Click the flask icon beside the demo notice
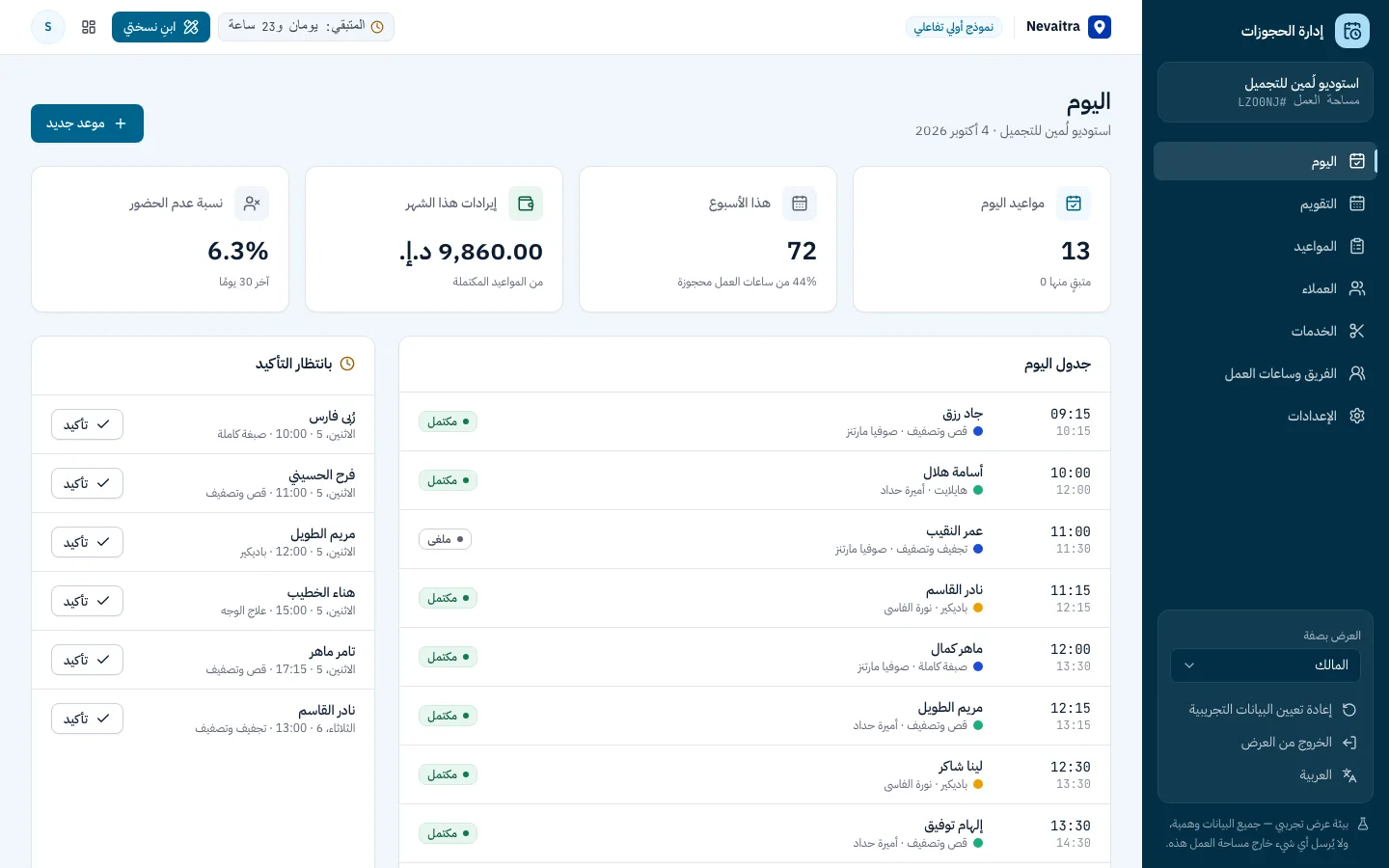This screenshot has width=1389, height=868. (1363, 825)
